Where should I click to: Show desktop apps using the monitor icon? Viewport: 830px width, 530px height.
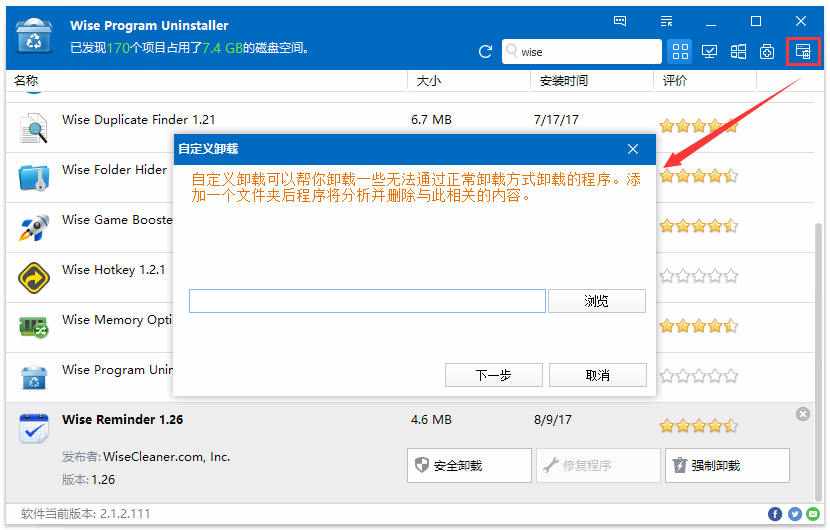(x=709, y=52)
